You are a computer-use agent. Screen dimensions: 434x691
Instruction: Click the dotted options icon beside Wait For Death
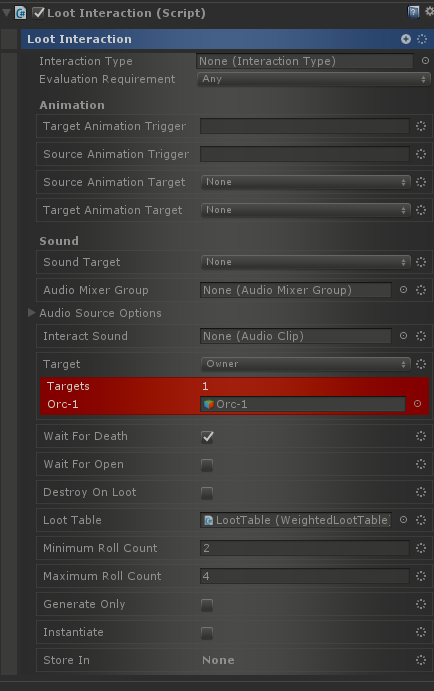[x=421, y=436]
